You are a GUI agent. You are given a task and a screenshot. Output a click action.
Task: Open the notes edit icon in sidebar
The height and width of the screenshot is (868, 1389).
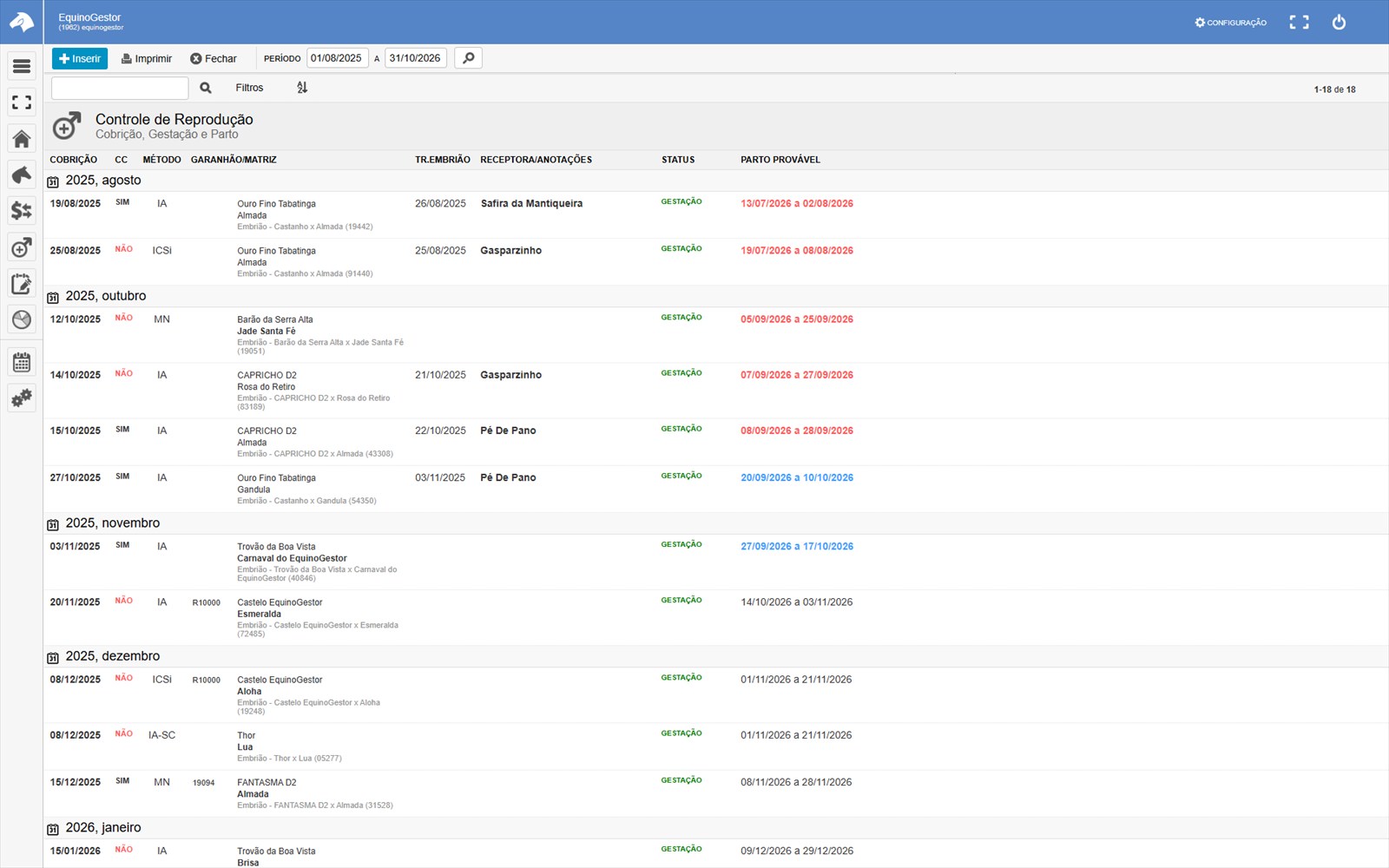(x=22, y=284)
